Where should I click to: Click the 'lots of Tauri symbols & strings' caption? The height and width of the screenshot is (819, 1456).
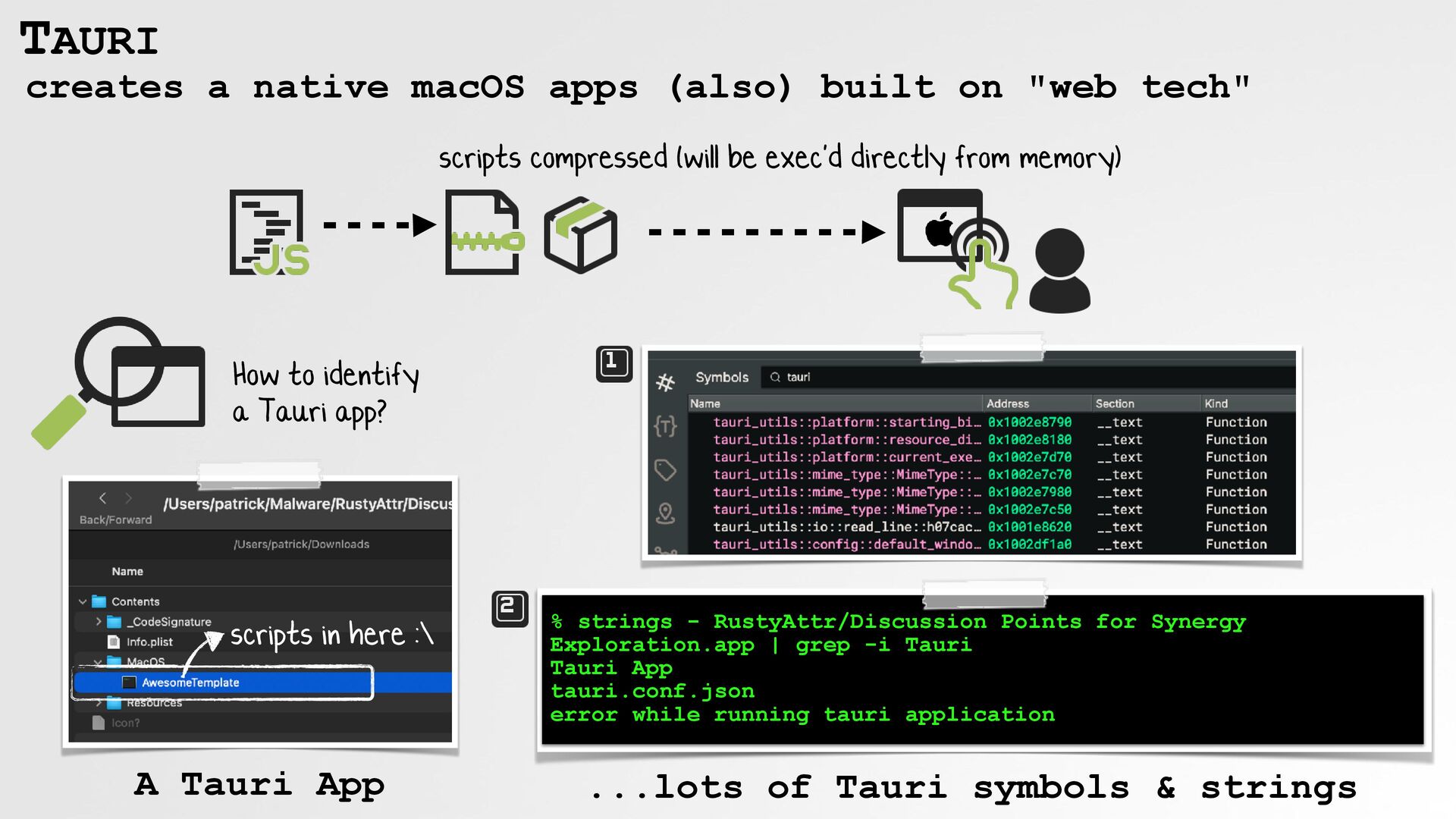pos(974,787)
